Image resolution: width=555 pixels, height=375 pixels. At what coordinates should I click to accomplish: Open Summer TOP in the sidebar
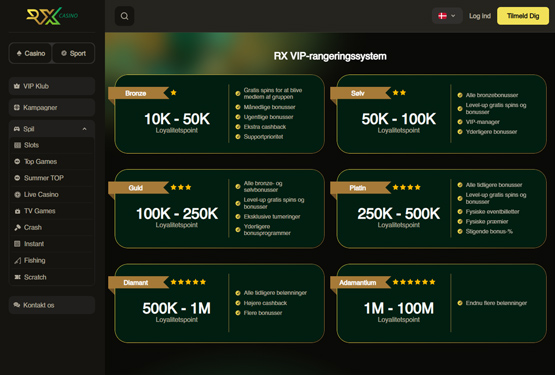tap(52, 178)
